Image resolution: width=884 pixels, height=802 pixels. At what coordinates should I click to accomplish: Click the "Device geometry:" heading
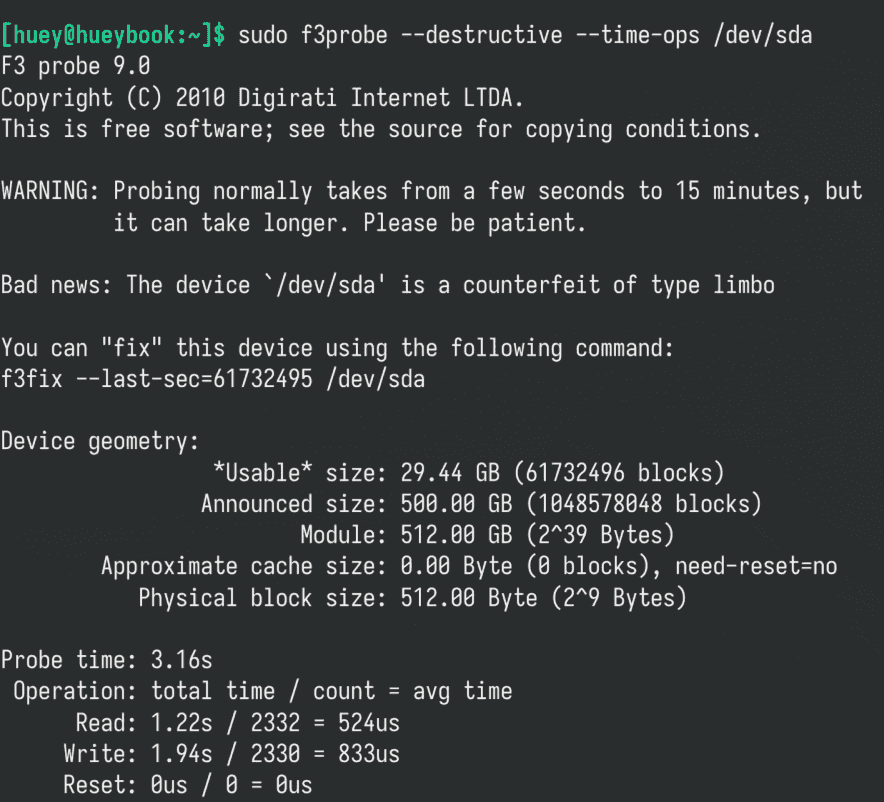[x=101, y=441]
